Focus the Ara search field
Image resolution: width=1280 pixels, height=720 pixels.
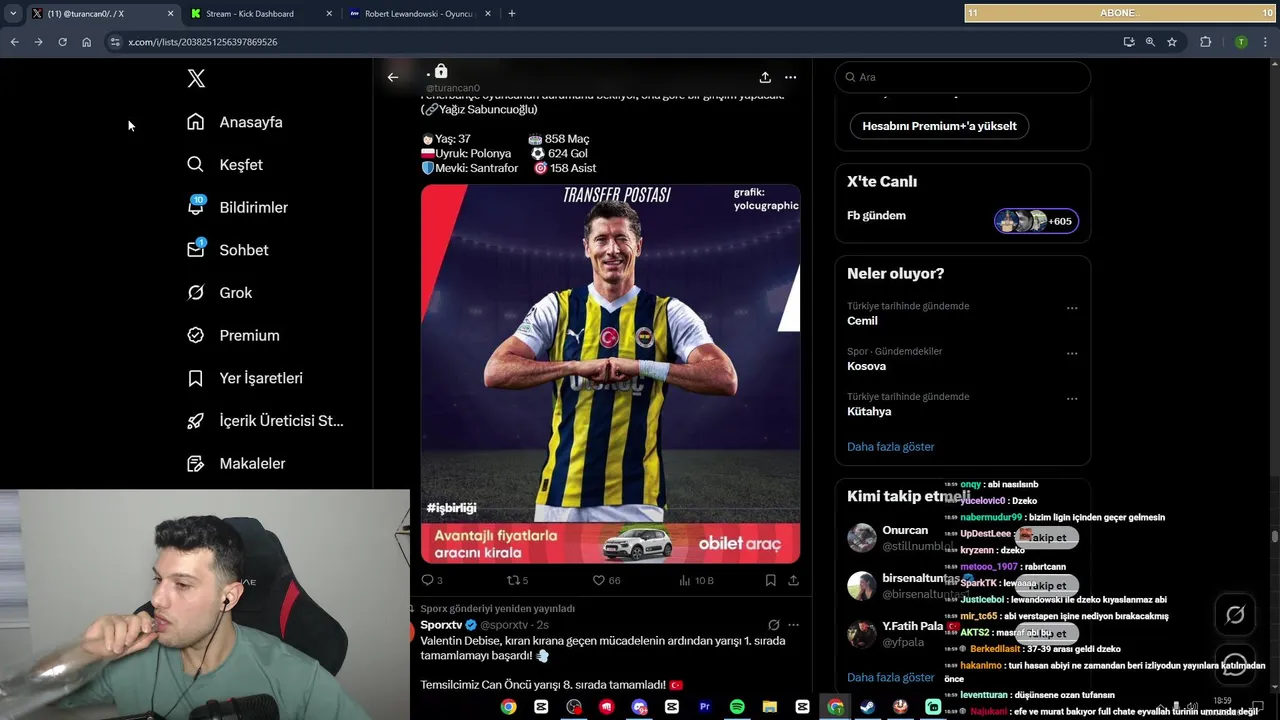click(962, 77)
